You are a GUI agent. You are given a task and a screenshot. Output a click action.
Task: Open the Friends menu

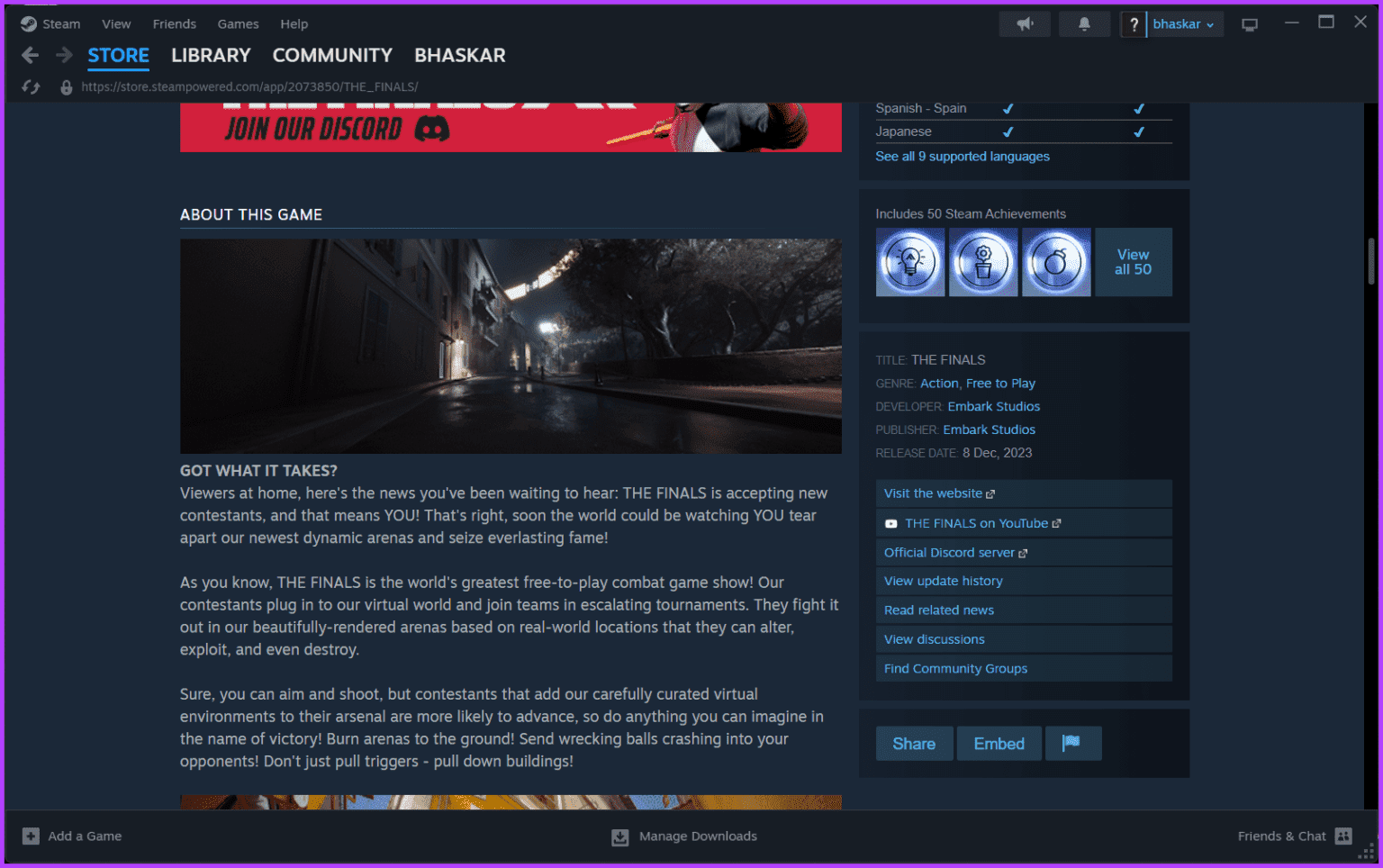click(175, 24)
